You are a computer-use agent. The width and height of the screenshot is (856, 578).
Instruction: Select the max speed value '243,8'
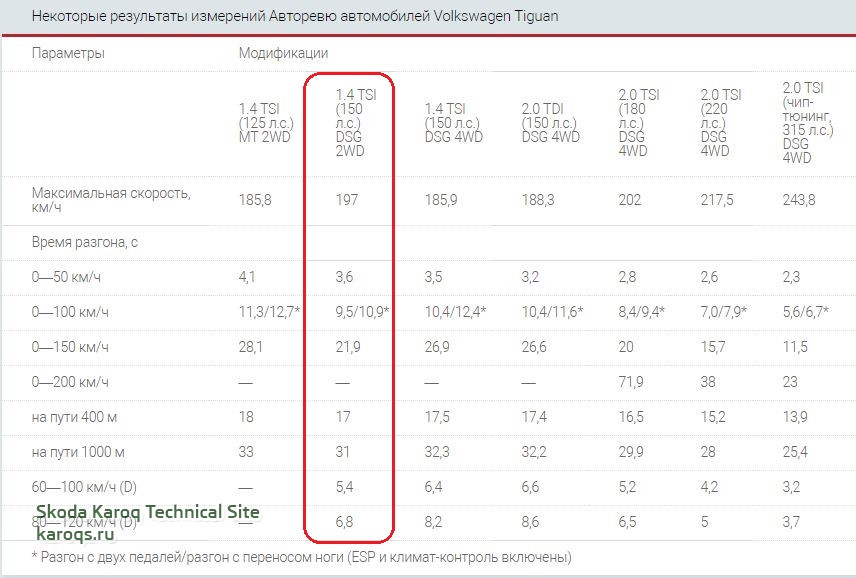click(x=799, y=200)
